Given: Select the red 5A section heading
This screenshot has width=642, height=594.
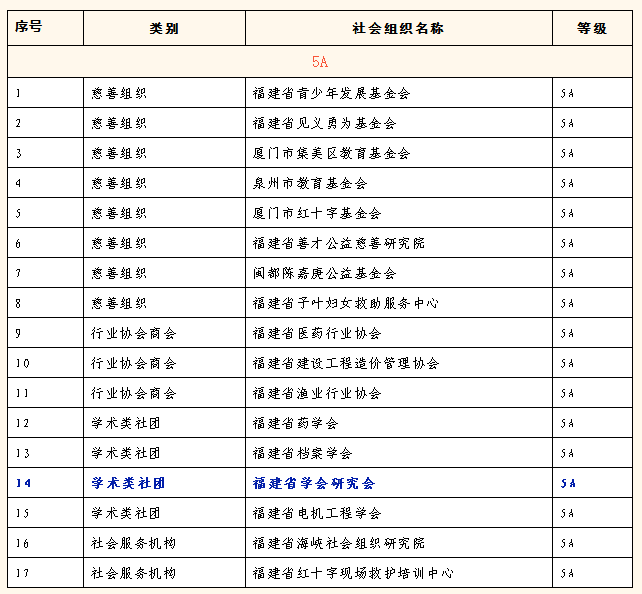Looking at the screenshot, I should tap(320, 62).
